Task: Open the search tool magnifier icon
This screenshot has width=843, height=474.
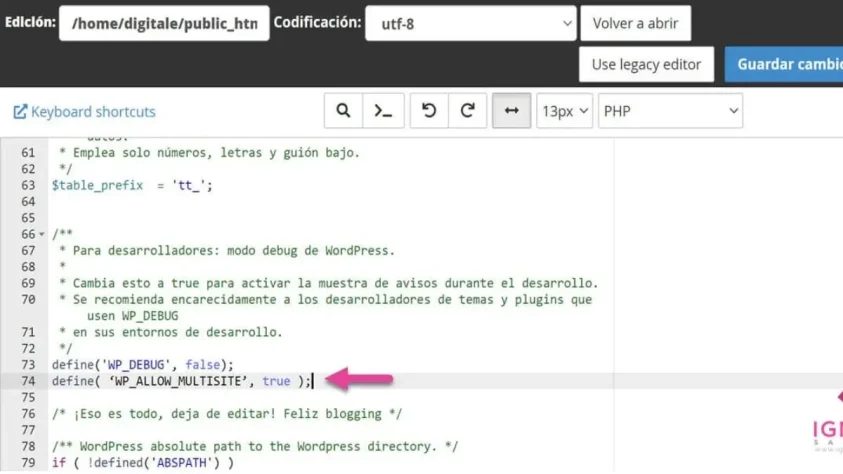Action: pos(343,111)
